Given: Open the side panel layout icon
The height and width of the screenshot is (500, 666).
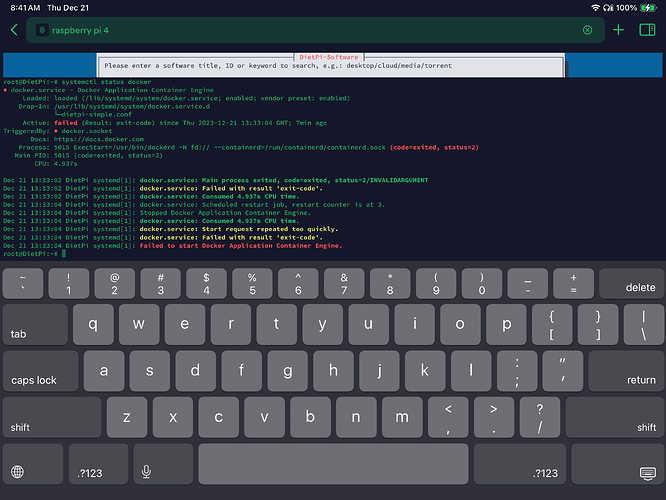Looking at the screenshot, I should [647, 30].
